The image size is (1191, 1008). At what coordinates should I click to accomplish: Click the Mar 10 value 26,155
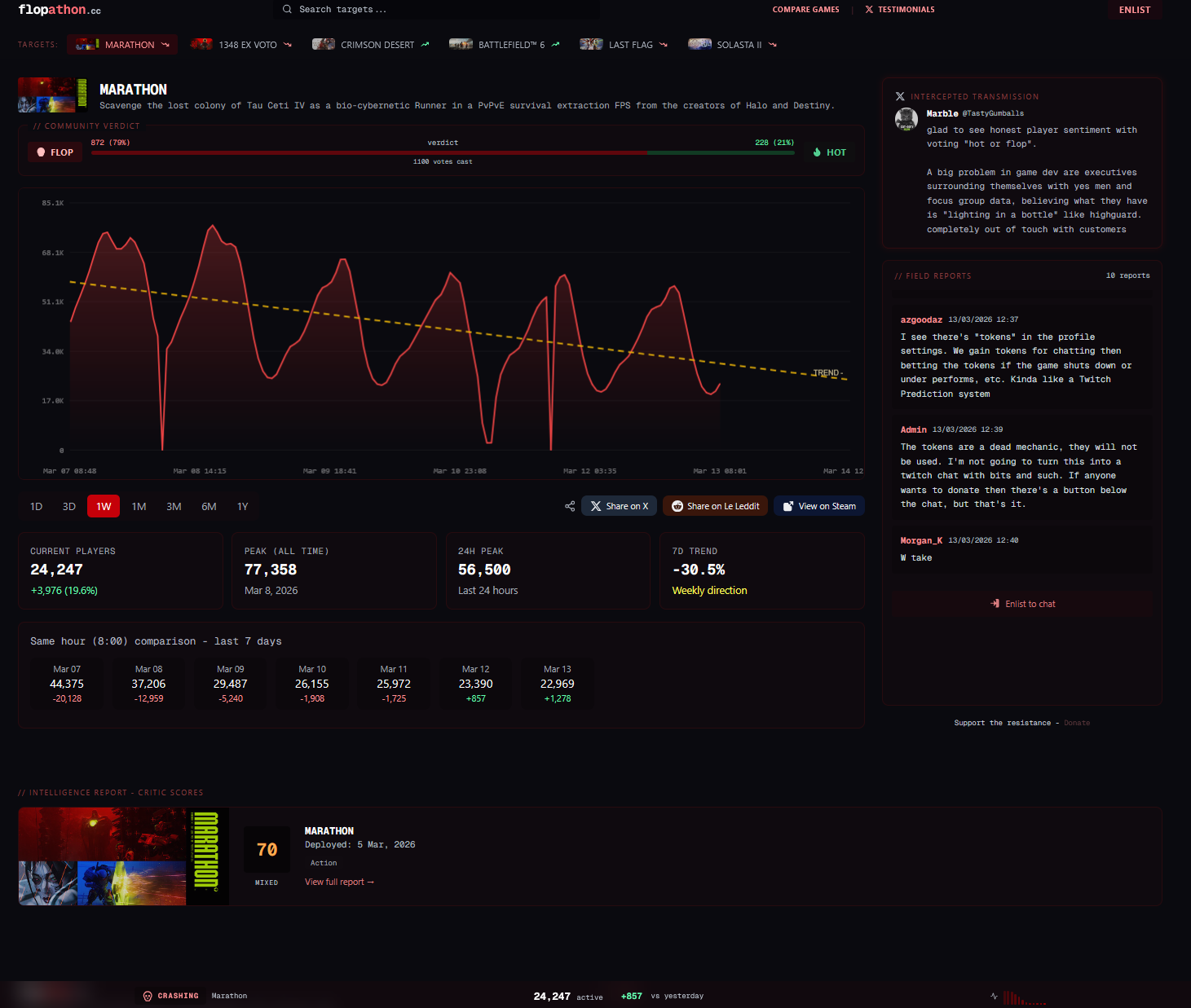312,684
